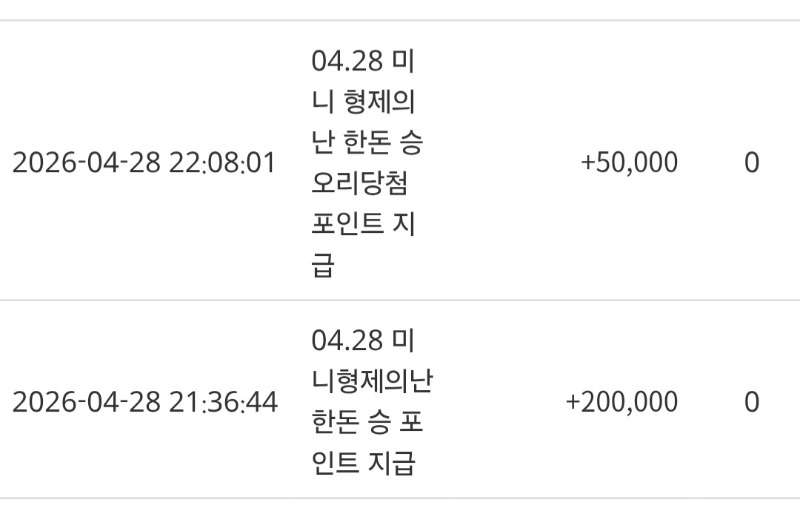Click the 0 value in the +200,000 row
800x514 pixels.
751,402
